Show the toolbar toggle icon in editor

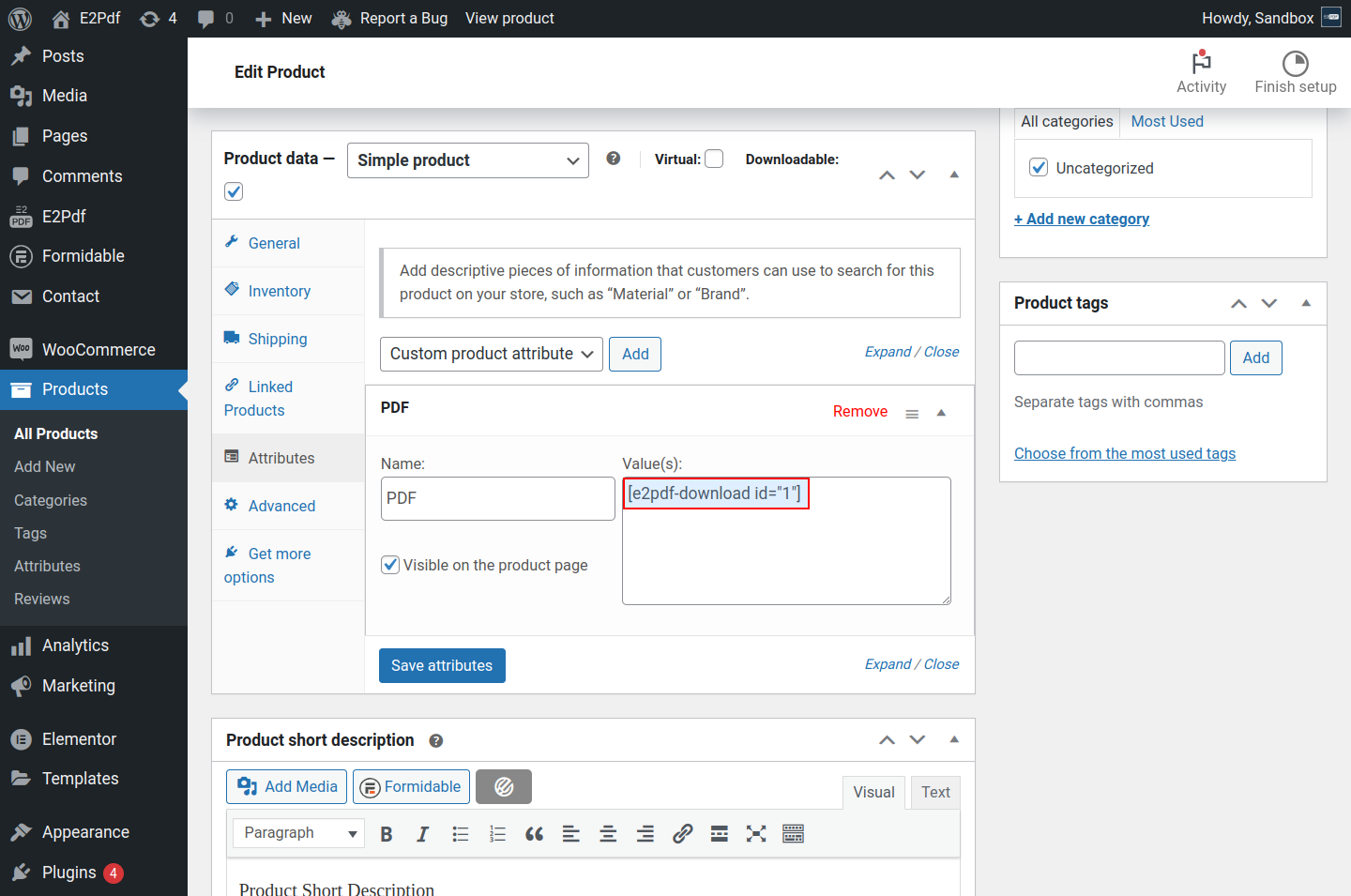click(793, 834)
